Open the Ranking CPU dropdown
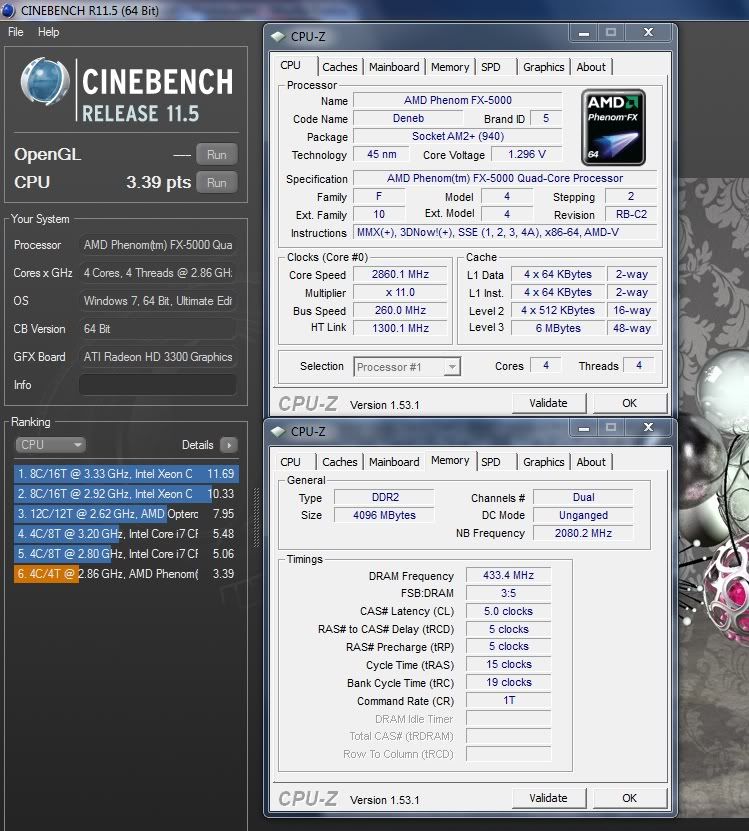This screenshot has height=831, width=749. click(x=51, y=445)
